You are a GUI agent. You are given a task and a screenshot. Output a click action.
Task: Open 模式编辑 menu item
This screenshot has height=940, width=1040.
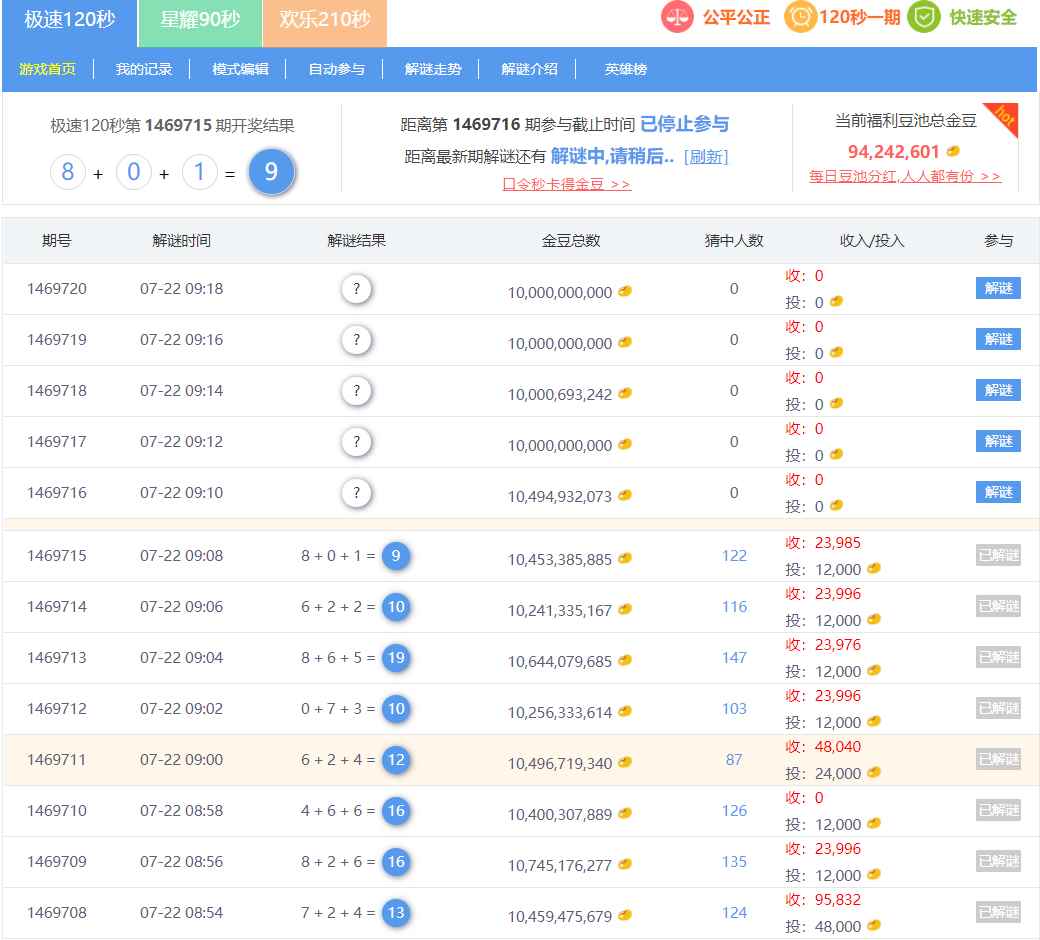[x=240, y=69]
